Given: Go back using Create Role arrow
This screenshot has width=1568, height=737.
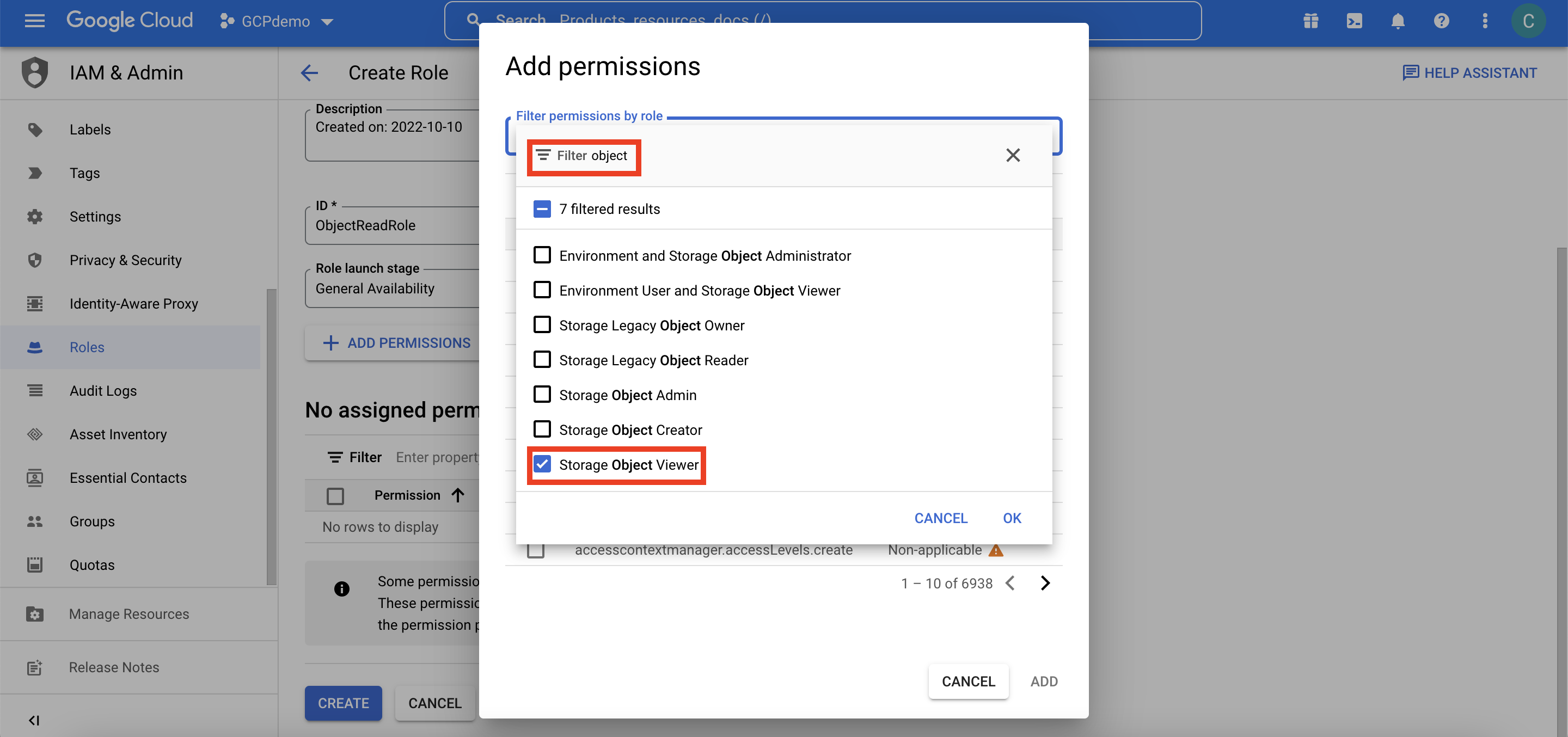Looking at the screenshot, I should tap(309, 73).
